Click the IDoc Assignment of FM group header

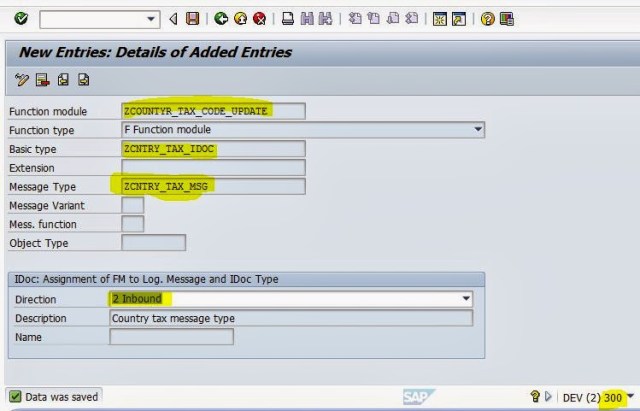146,279
